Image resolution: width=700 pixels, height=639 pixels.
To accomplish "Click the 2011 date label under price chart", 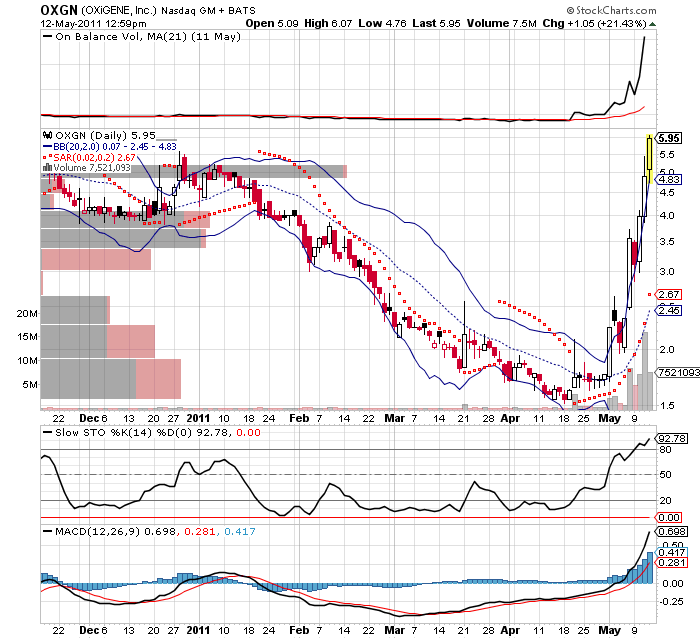I will click(x=198, y=418).
